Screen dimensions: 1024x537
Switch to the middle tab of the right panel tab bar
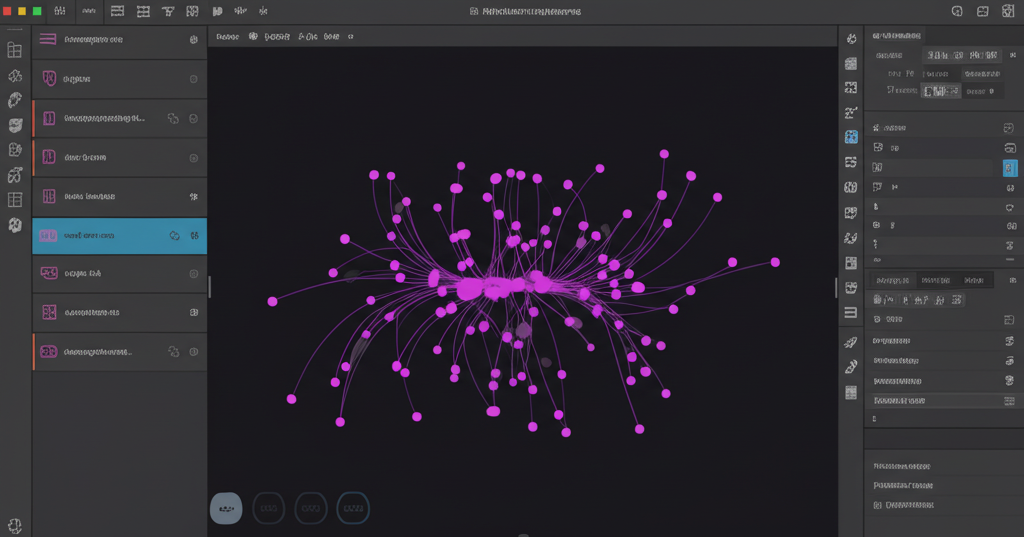(x=935, y=280)
